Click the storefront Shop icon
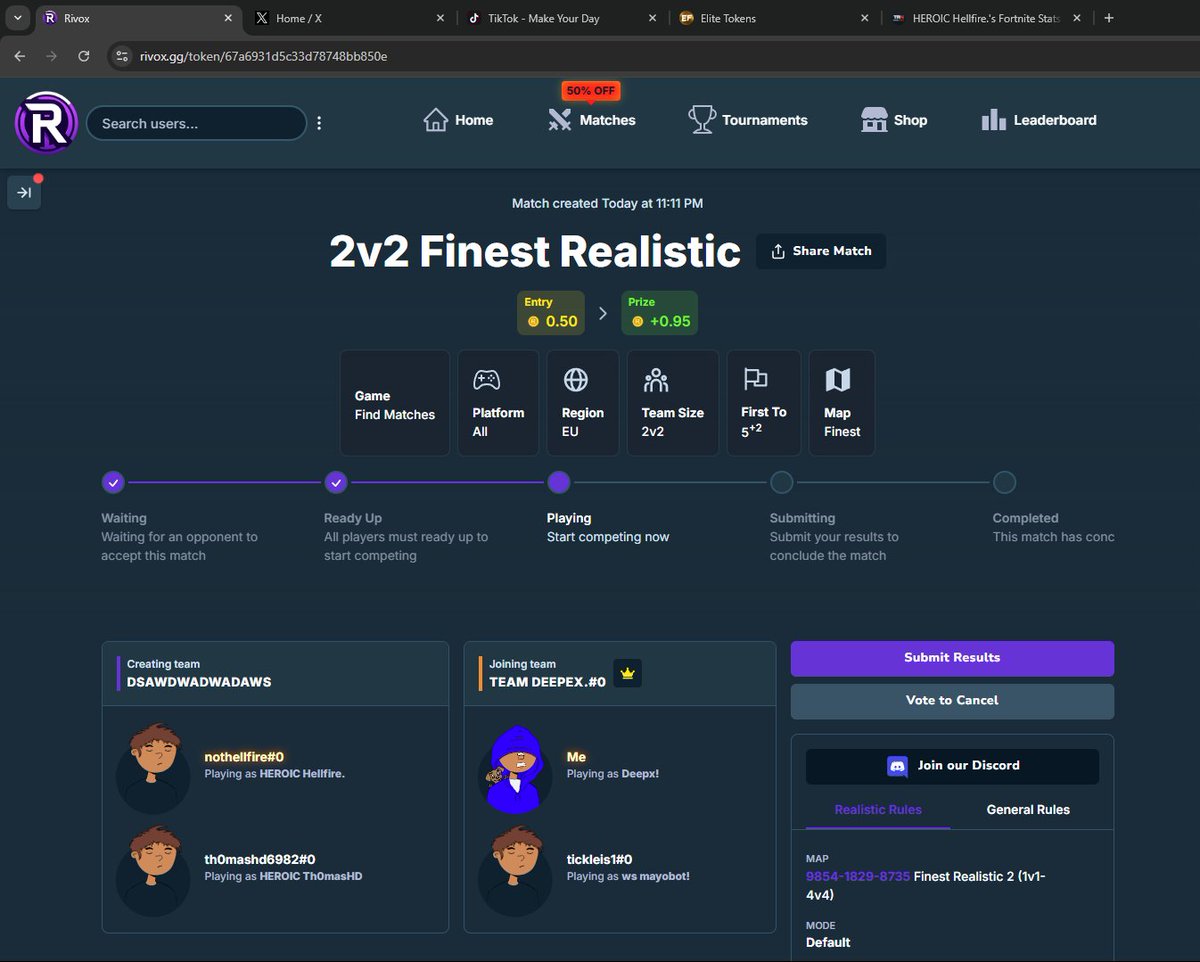Viewport: 1200px width, 962px height. click(x=874, y=120)
